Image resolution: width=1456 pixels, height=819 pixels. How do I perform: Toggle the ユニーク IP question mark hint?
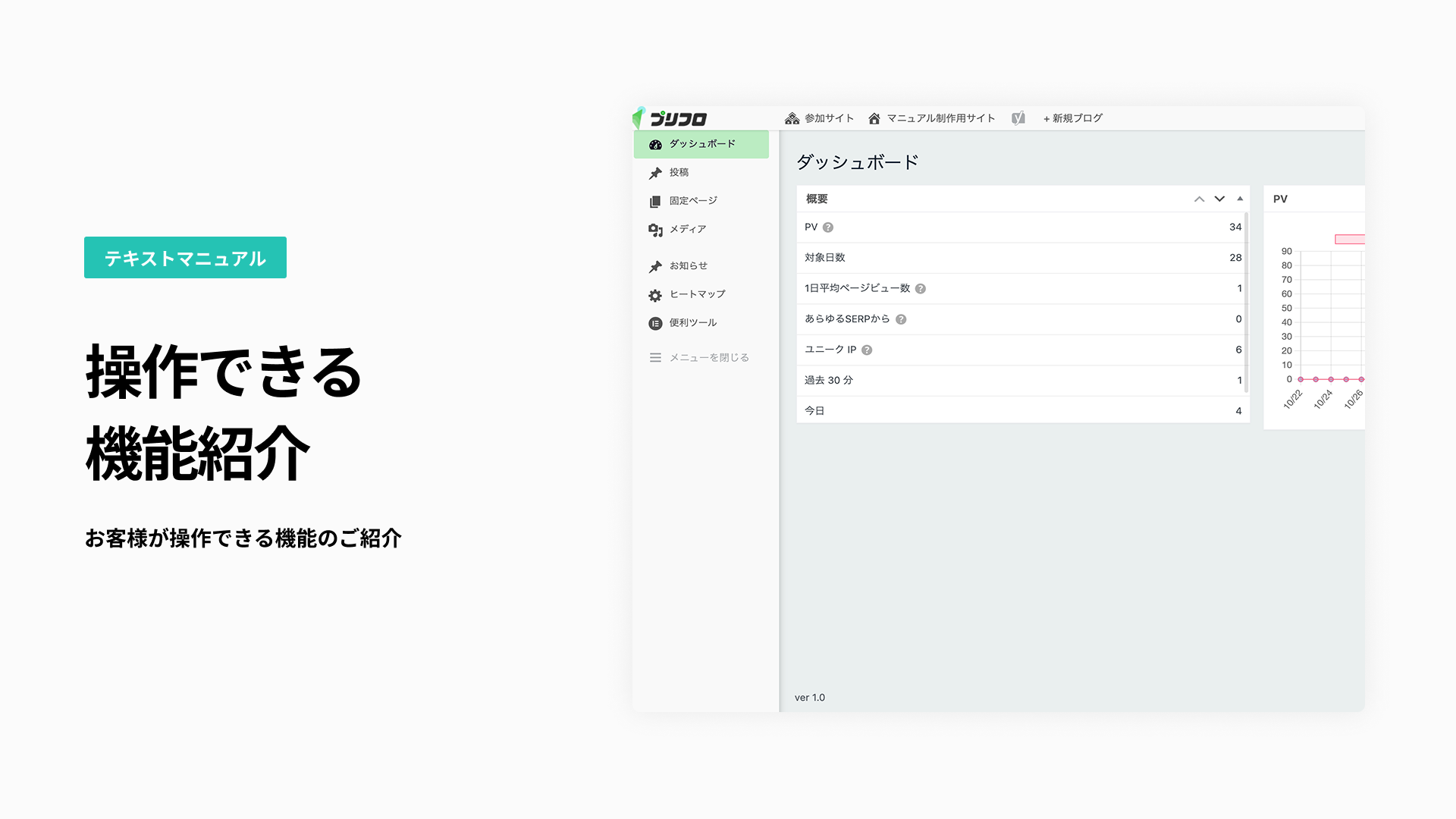click(x=868, y=350)
